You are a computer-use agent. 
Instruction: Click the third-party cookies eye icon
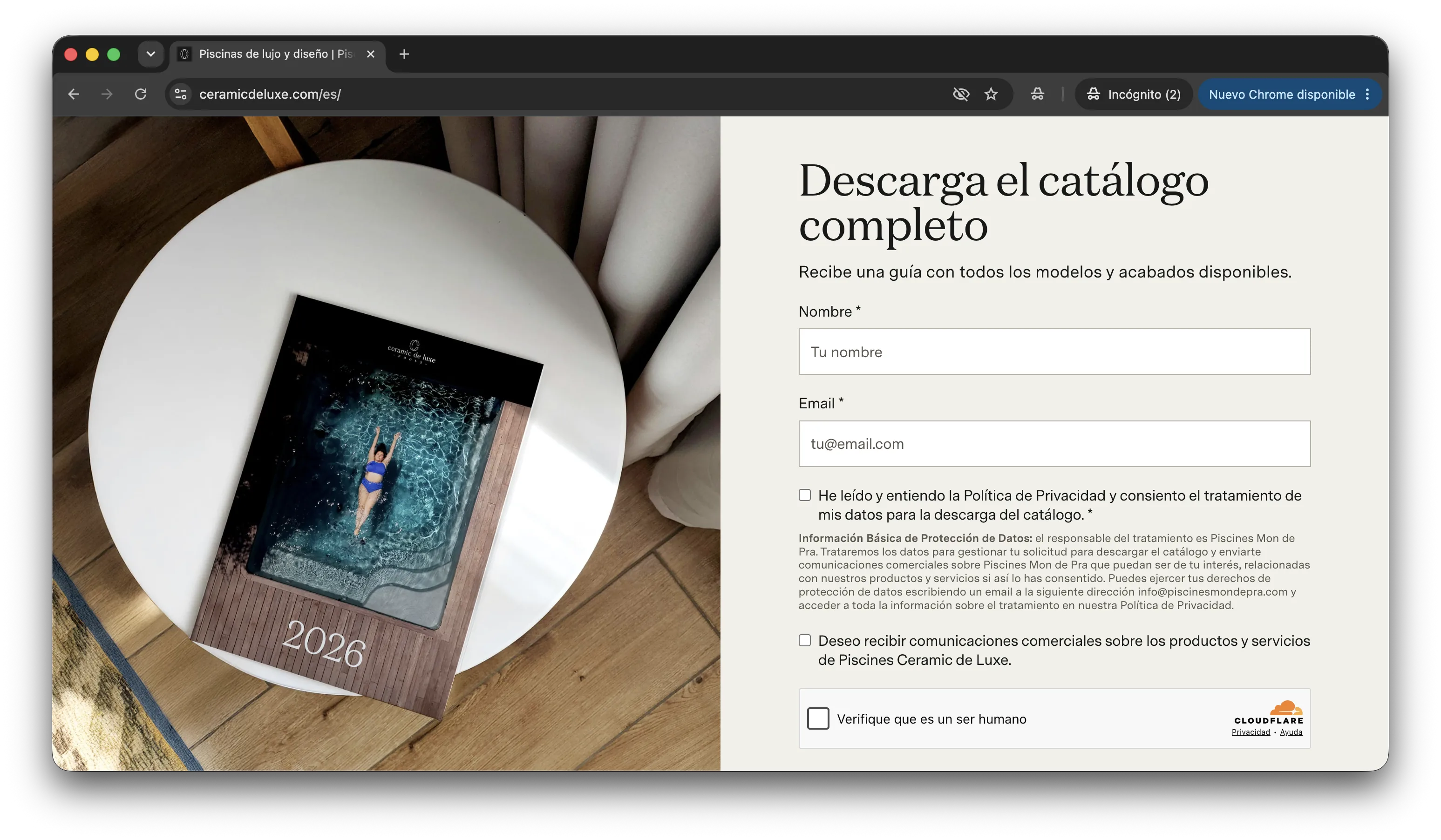click(961, 95)
